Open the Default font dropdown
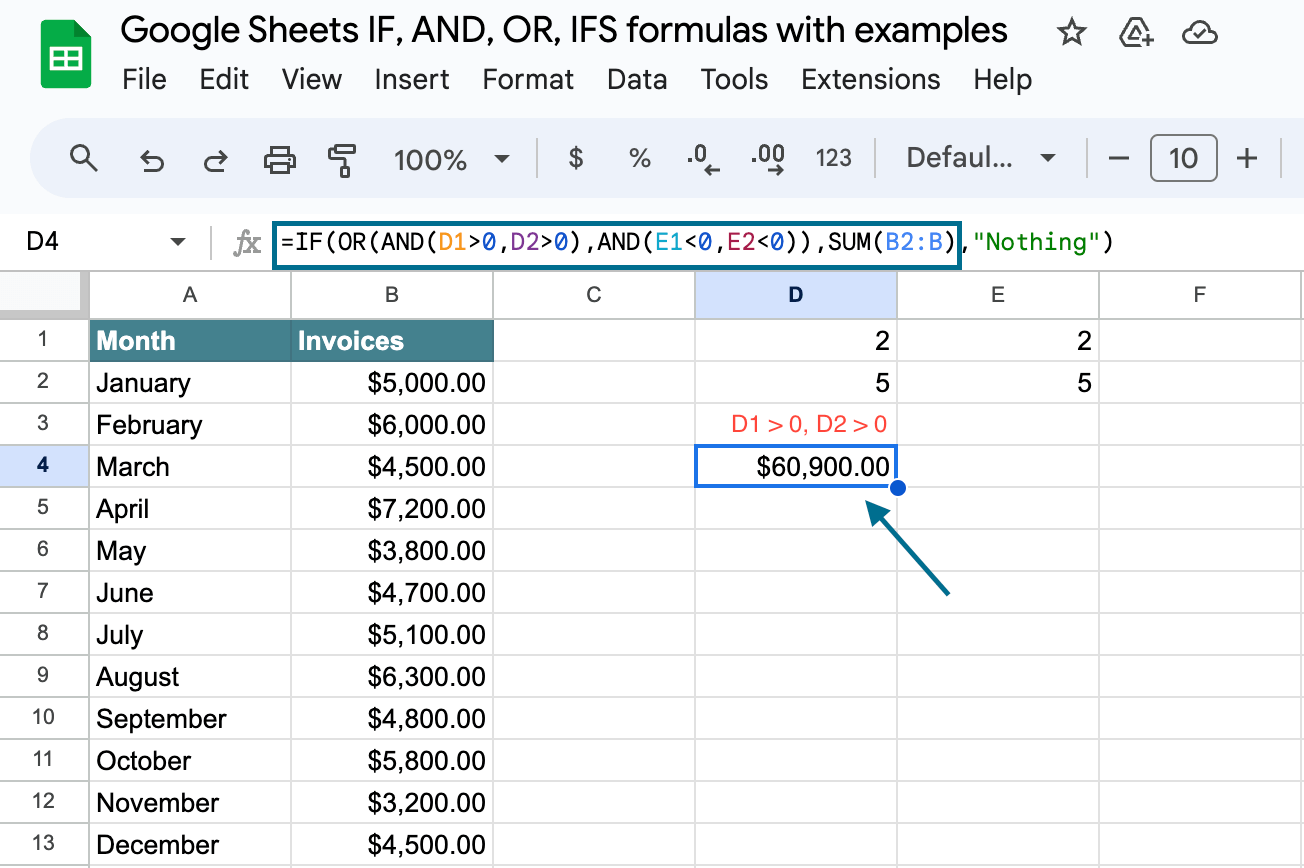The image size is (1304, 868). pos(981,158)
